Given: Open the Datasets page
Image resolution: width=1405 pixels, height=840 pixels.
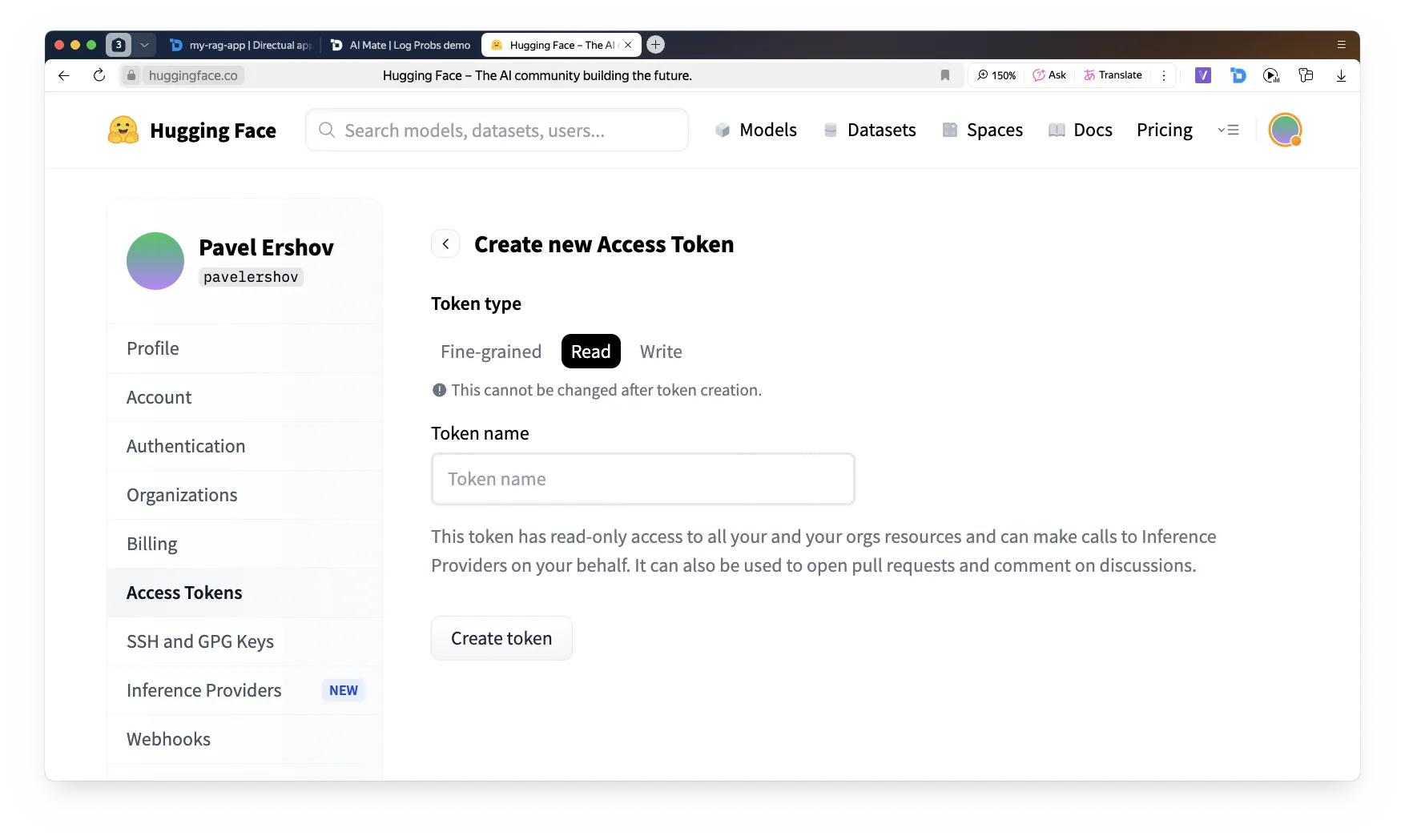Looking at the screenshot, I should click(869, 130).
